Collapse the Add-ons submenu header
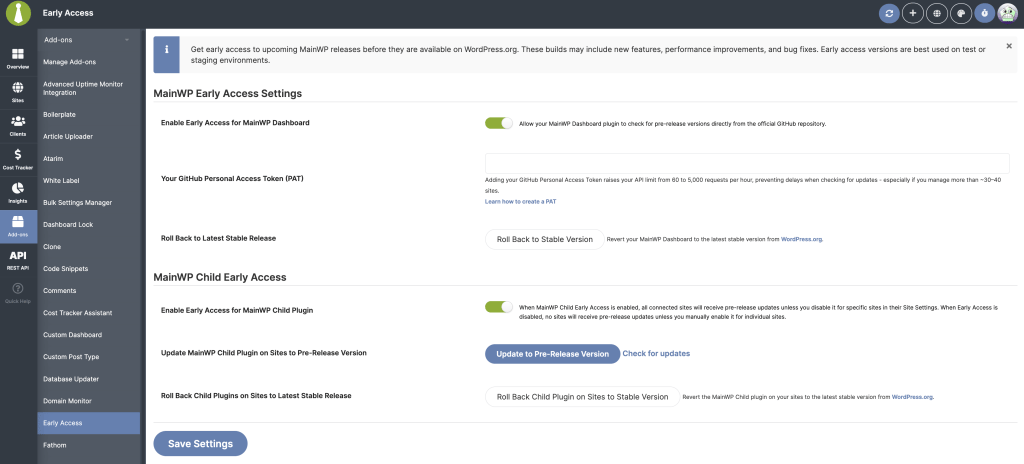Image resolution: width=1024 pixels, height=464 pixels. coord(89,40)
